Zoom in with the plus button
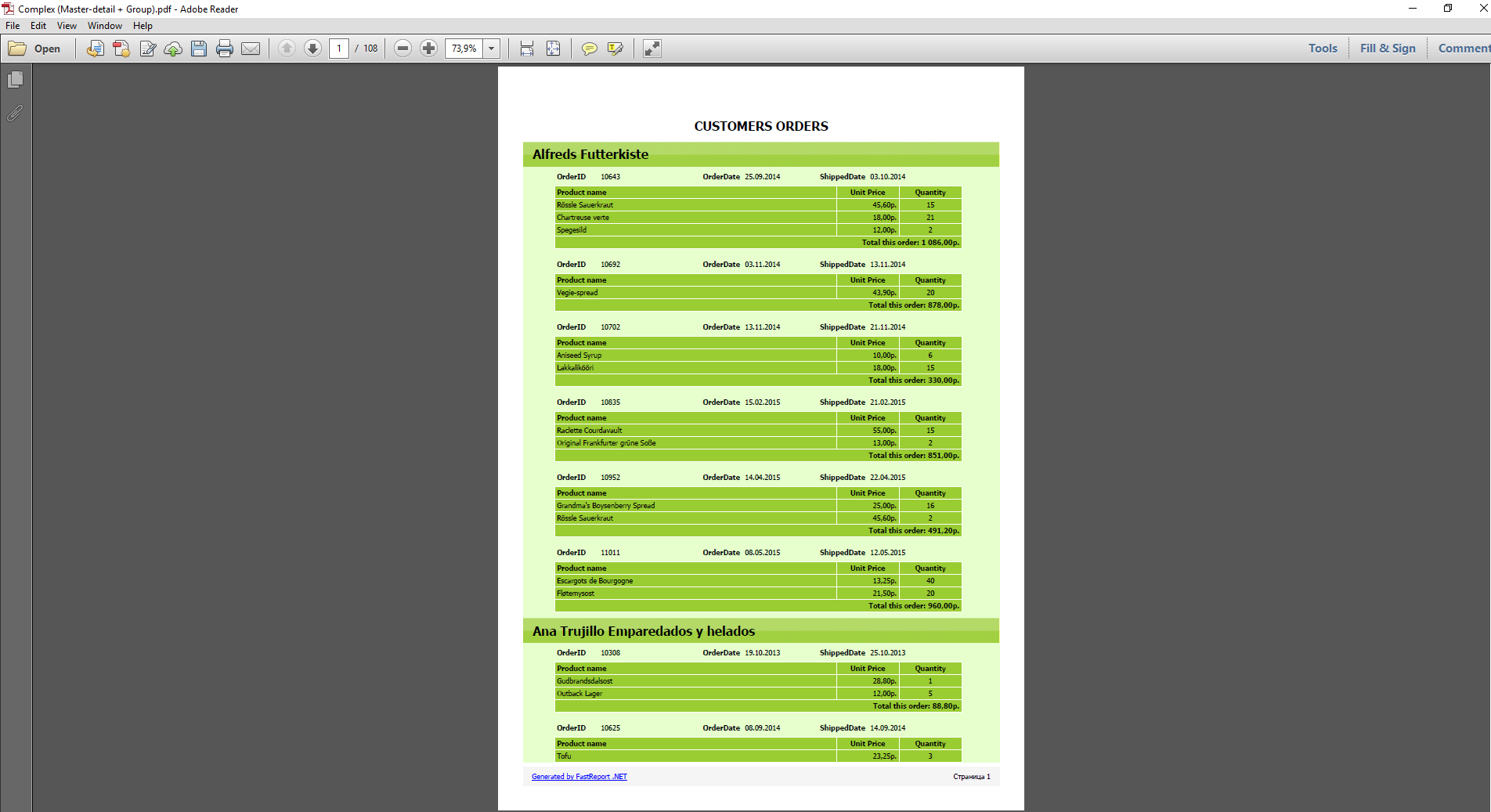The height and width of the screenshot is (812, 1491). 428,49
